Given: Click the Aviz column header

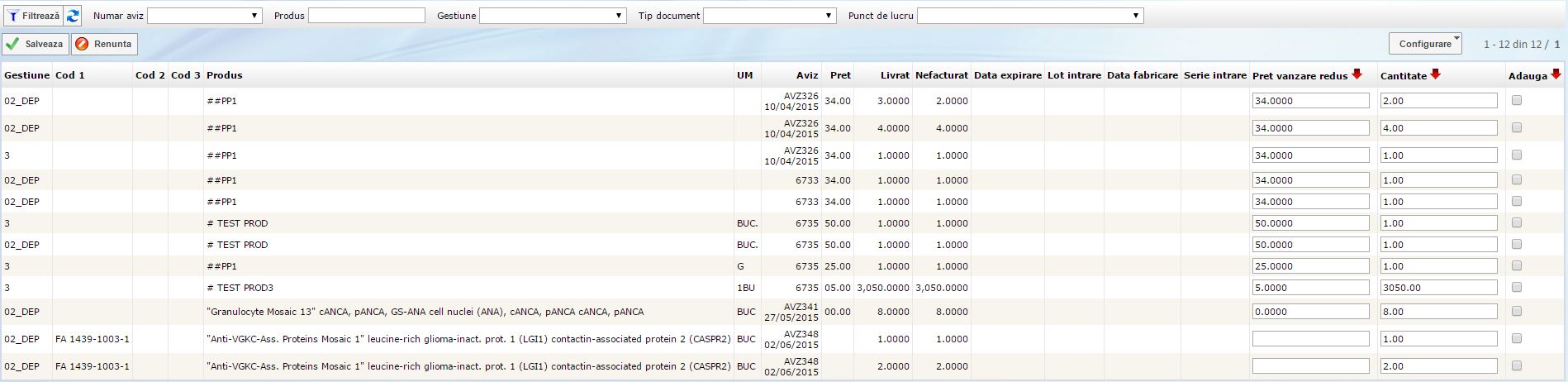Looking at the screenshot, I should (x=806, y=75).
